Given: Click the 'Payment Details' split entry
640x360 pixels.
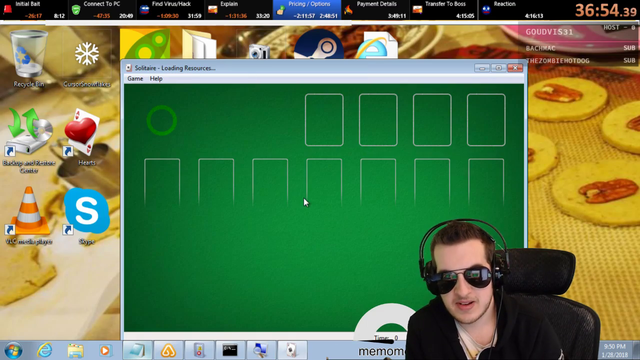Looking at the screenshot, I should 375,10.
